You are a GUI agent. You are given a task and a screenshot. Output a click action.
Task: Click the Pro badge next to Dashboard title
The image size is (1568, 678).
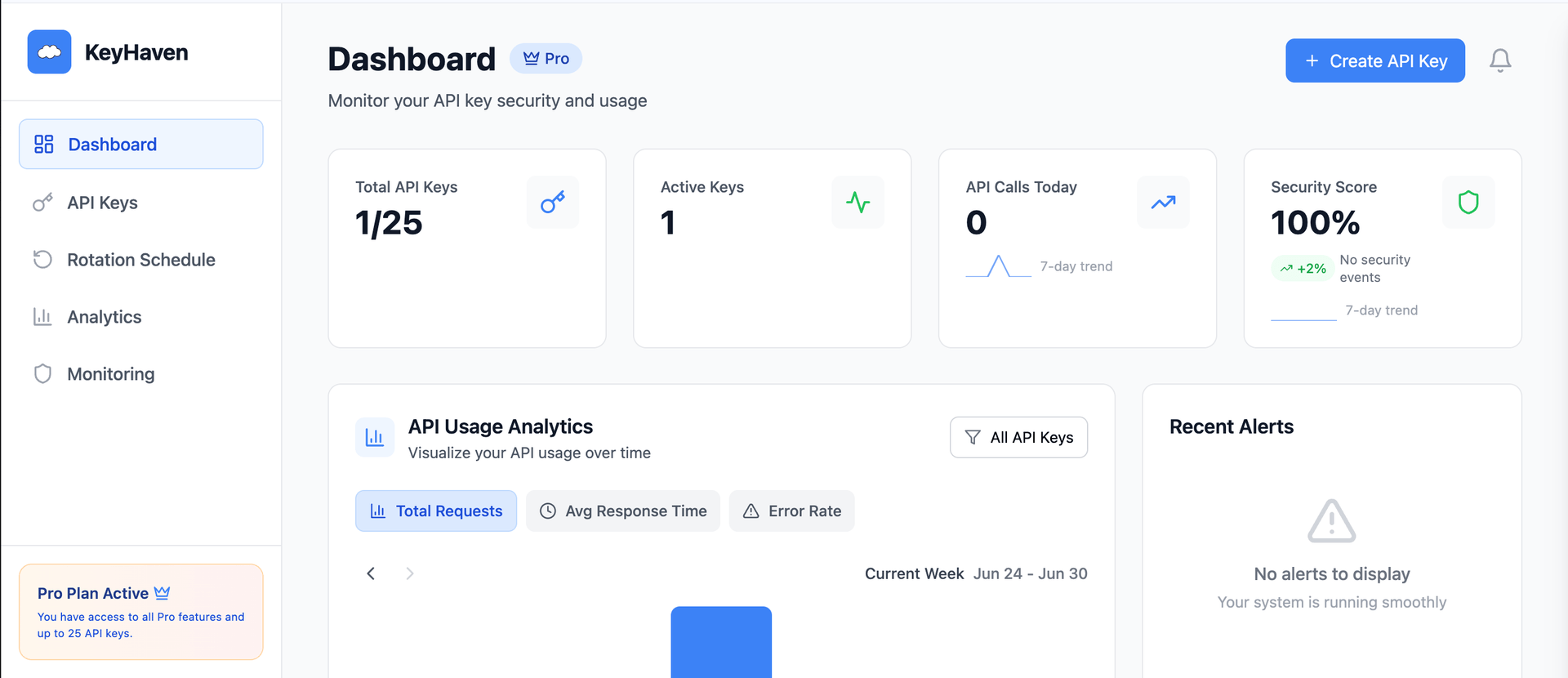[x=546, y=58]
